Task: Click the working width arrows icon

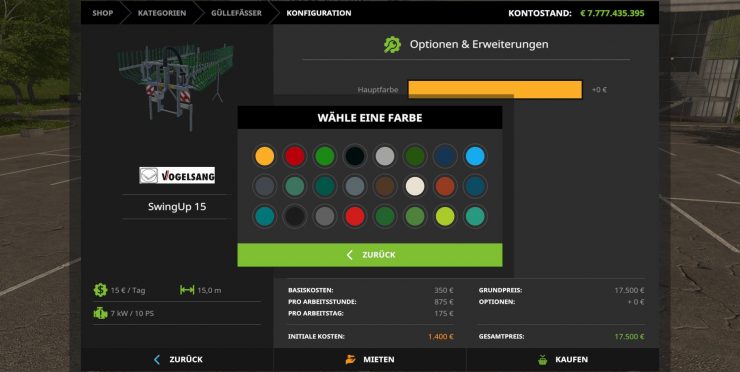Action: 187,290
